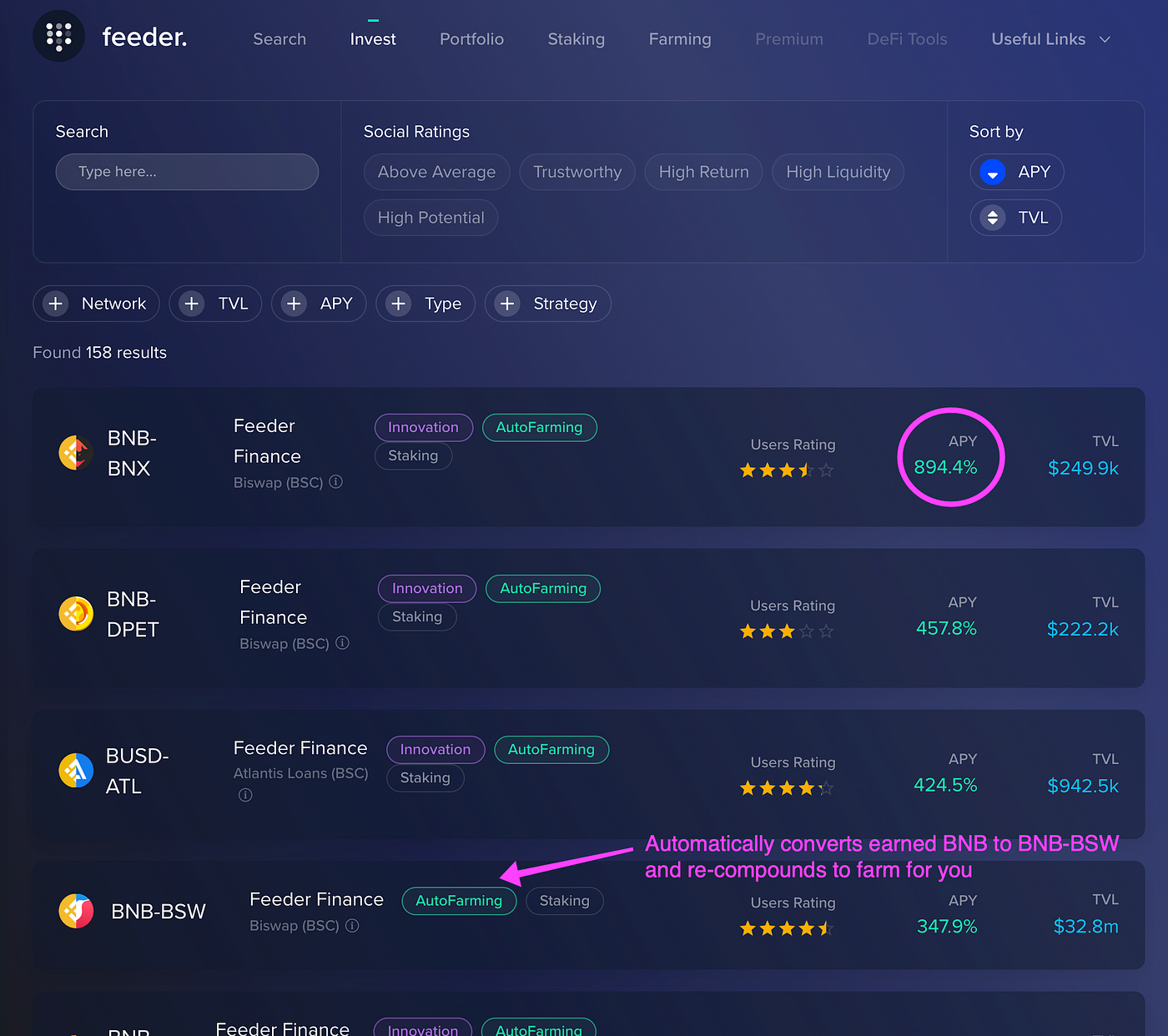Click Staking tag in BNB-BSW row
The height and width of the screenshot is (1036, 1168).
click(565, 901)
